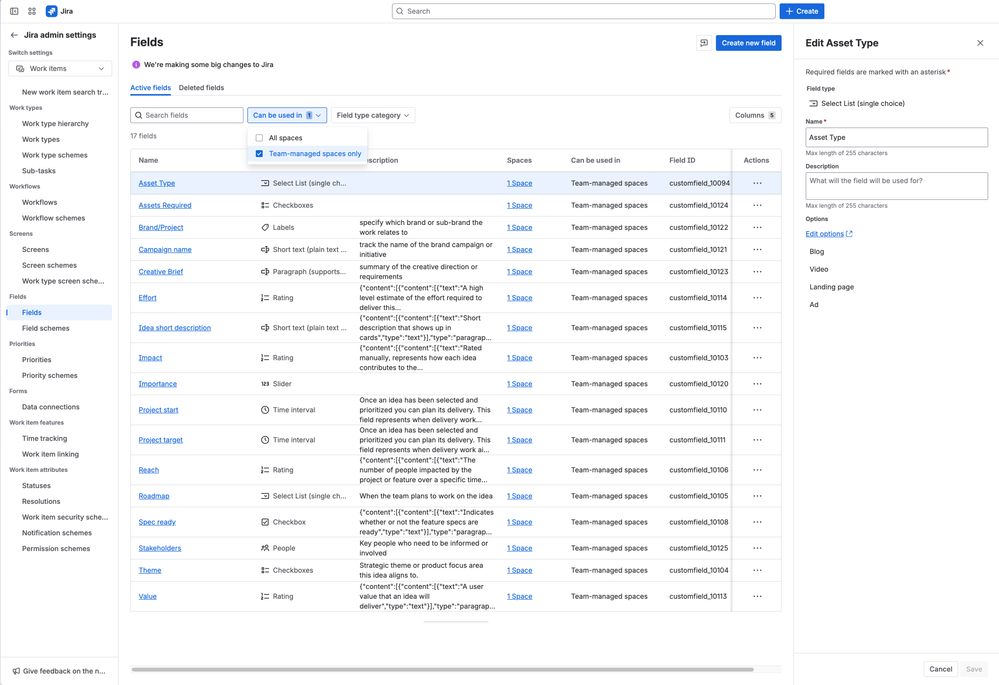Open the Creative Brief field link
The height and width of the screenshot is (685, 999).
click(x=161, y=271)
